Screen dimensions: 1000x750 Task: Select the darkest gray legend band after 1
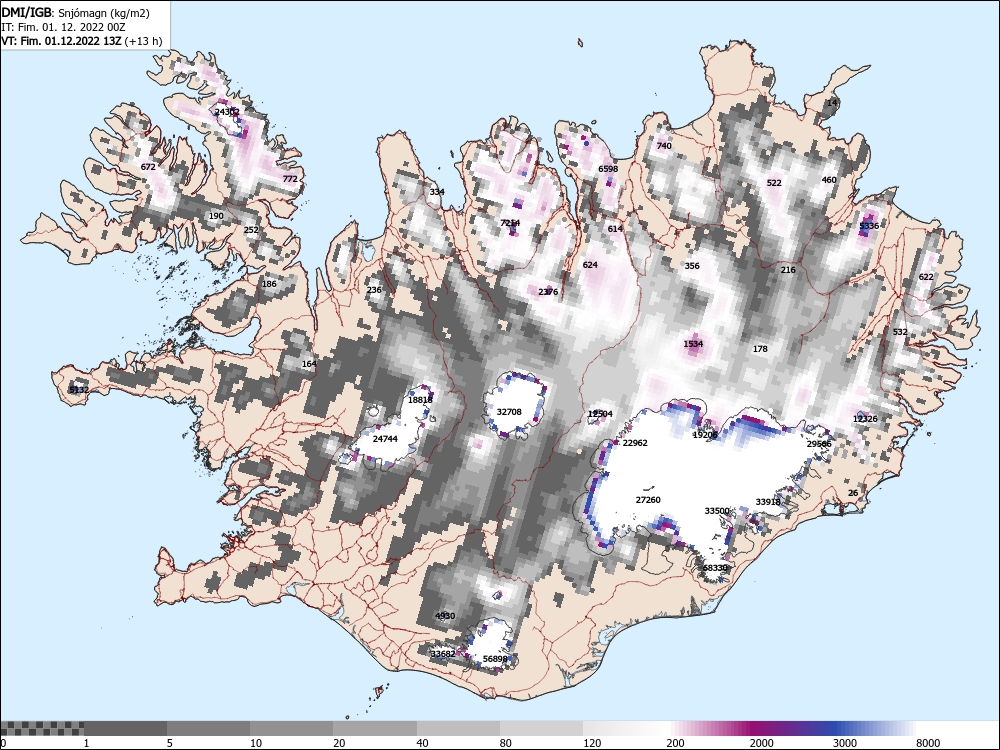point(126,728)
